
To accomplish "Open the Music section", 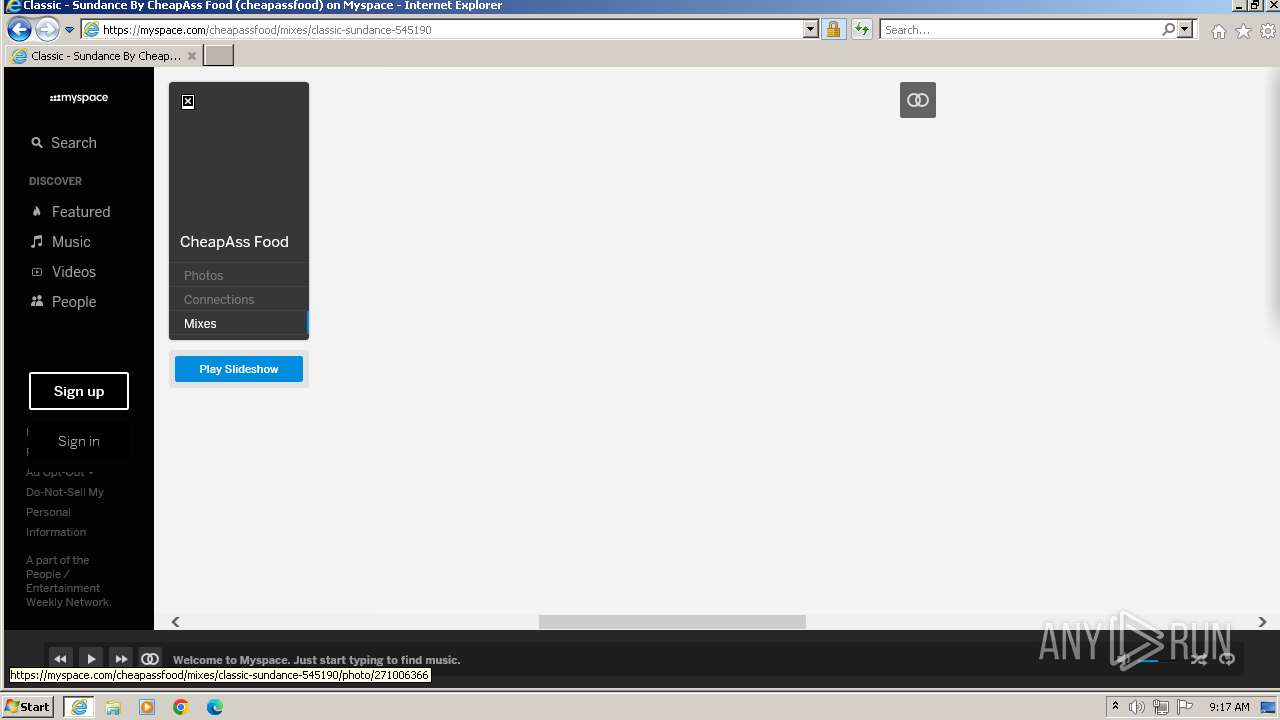I will tap(60, 242).
